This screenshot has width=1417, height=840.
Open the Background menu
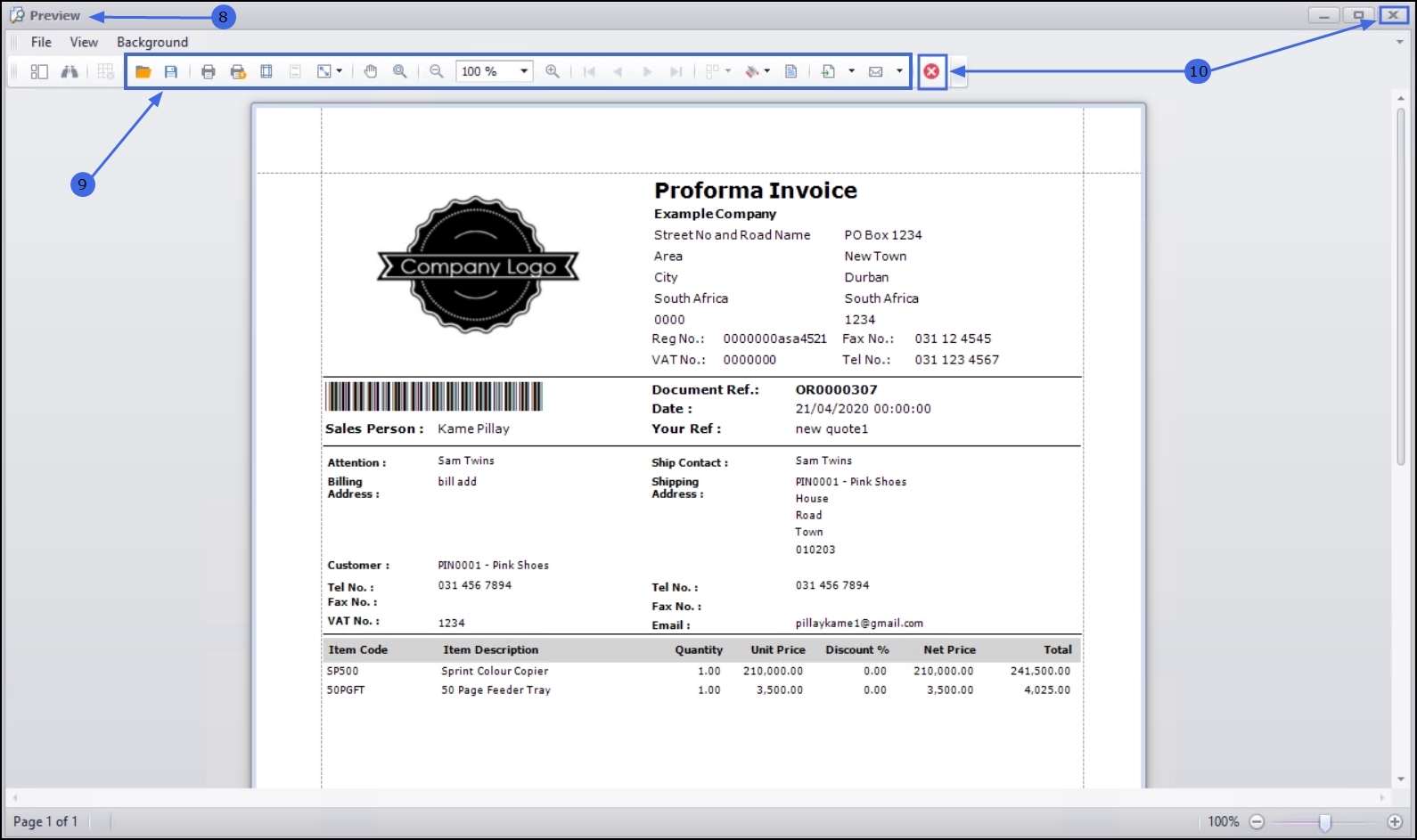[x=152, y=42]
